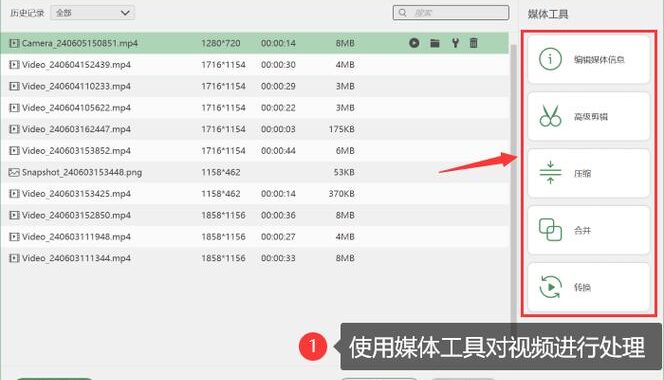Image resolution: width=664 pixels, height=380 pixels.
Task: Open folder location of Camera_240605150851.mp4
Action: (435, 43)
